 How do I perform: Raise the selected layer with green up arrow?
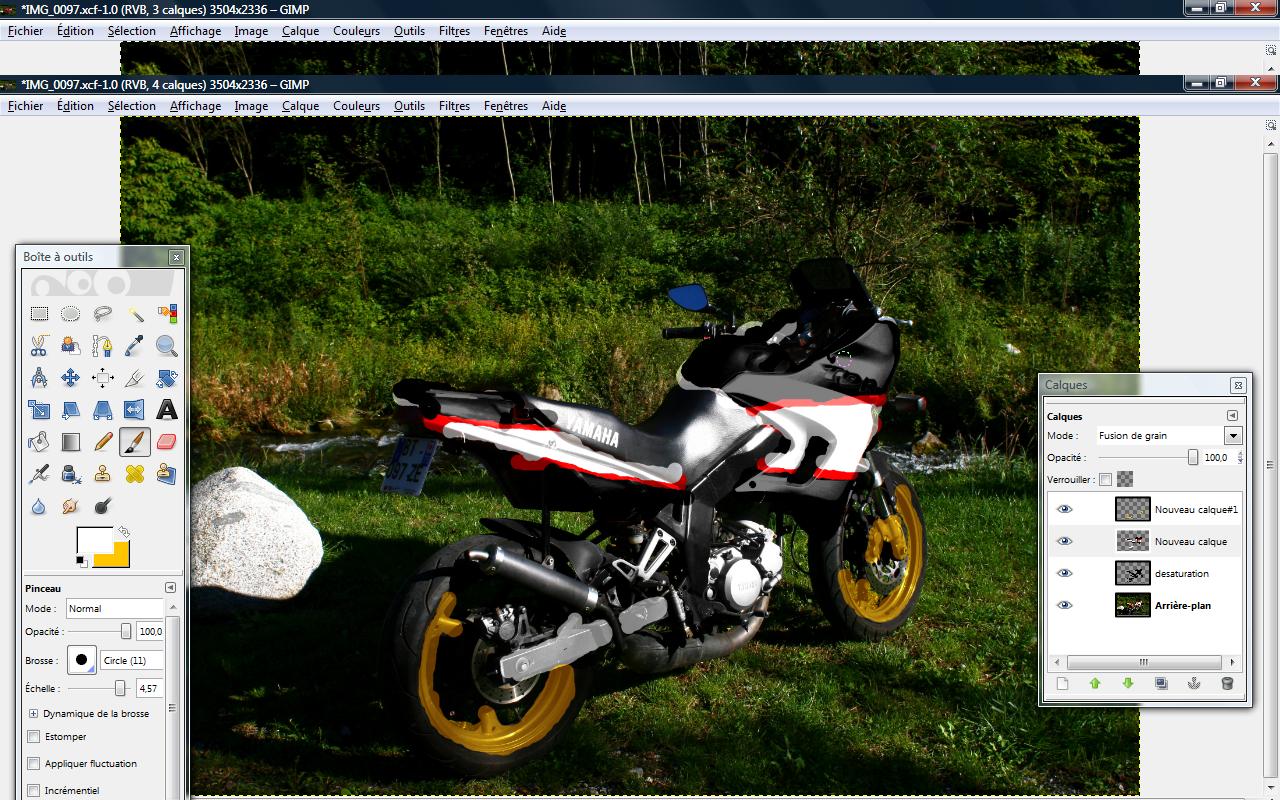click(1095, 684)
